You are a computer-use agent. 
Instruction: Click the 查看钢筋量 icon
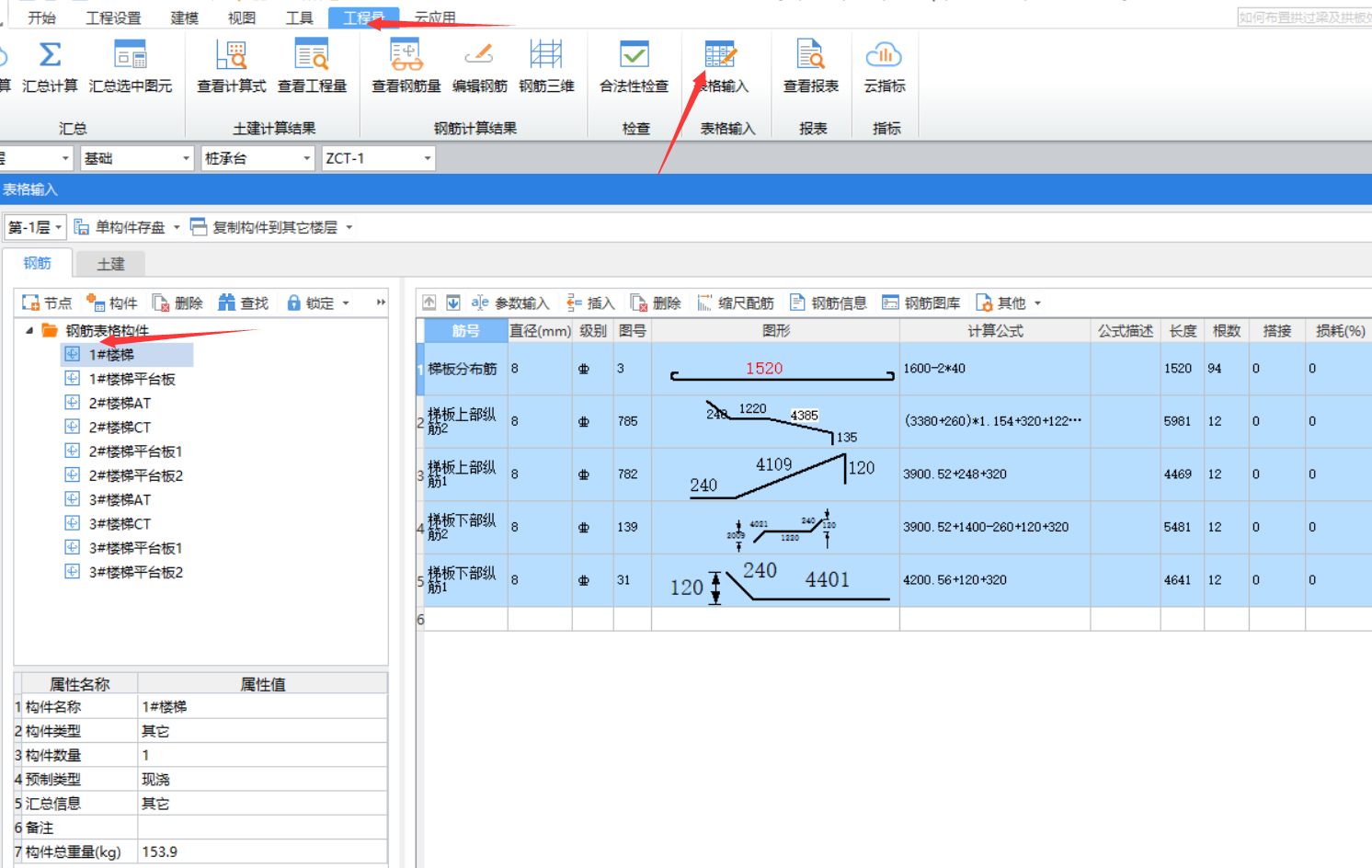(x=406, y=55)
